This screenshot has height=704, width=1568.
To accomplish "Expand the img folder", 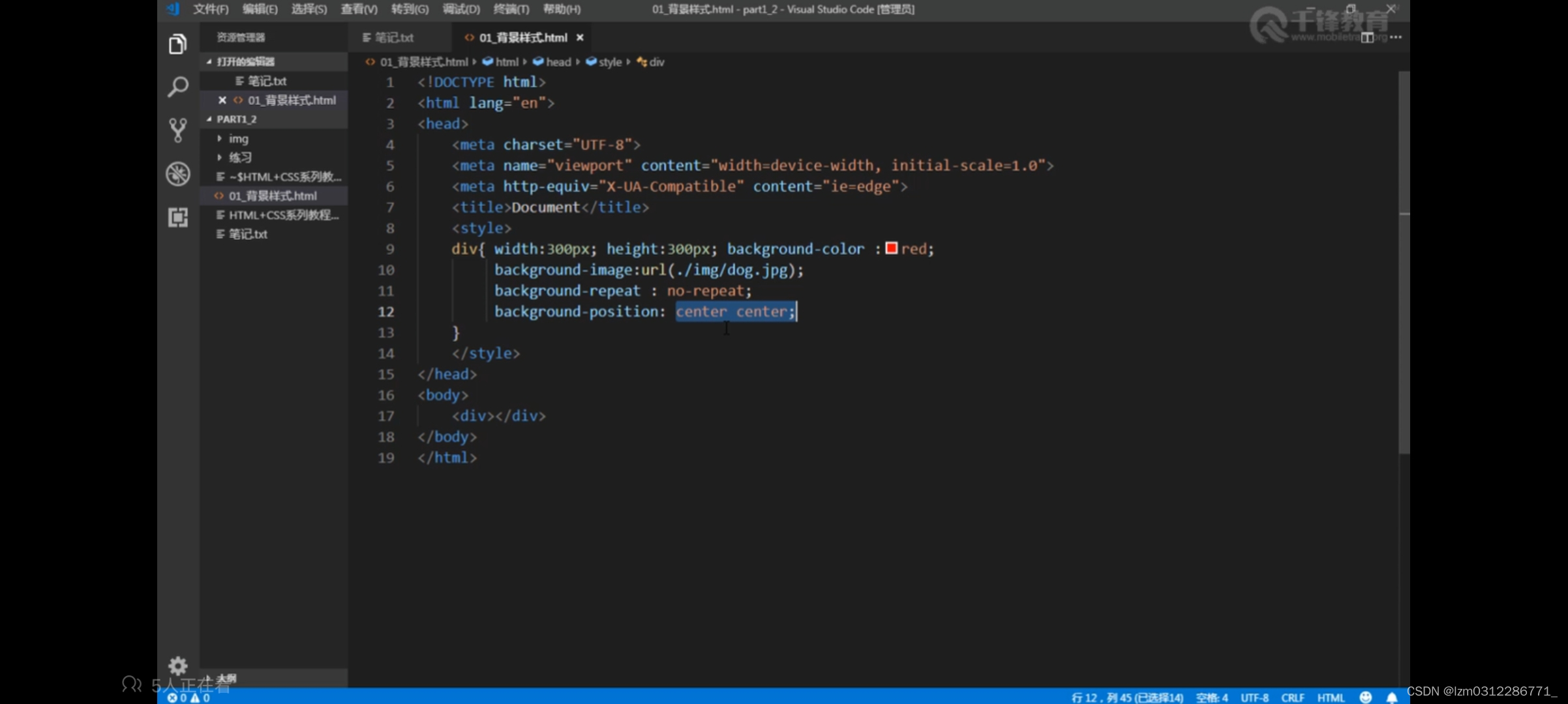I will point(274,138).
